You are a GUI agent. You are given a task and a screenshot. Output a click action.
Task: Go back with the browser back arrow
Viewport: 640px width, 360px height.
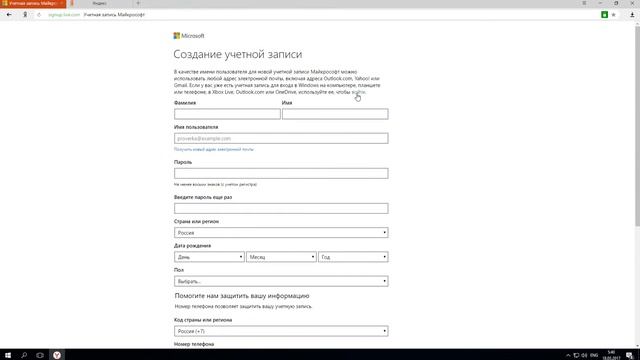click(9, 15)
